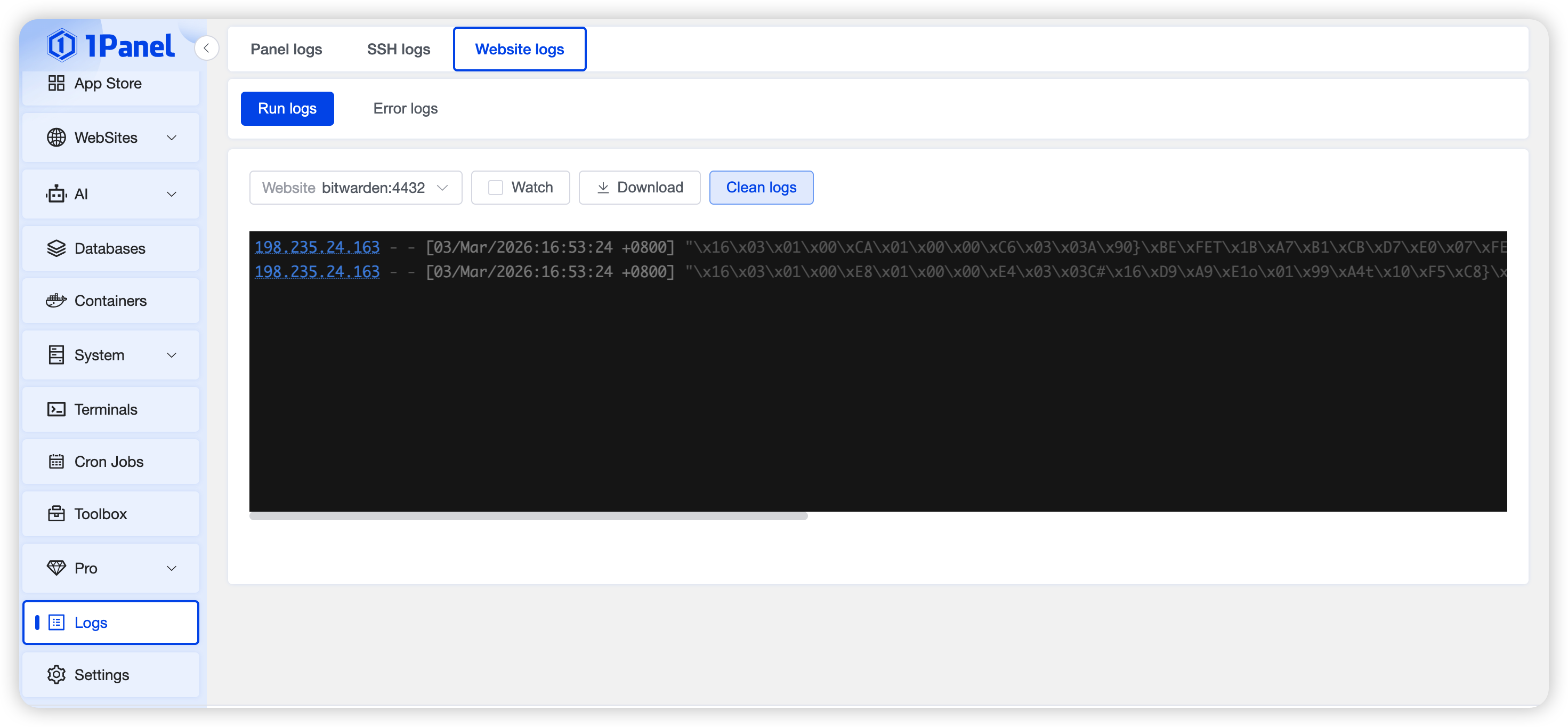Open Containers via the Docker whale icon
This screenshot has width=1568, height=727.
56,301
